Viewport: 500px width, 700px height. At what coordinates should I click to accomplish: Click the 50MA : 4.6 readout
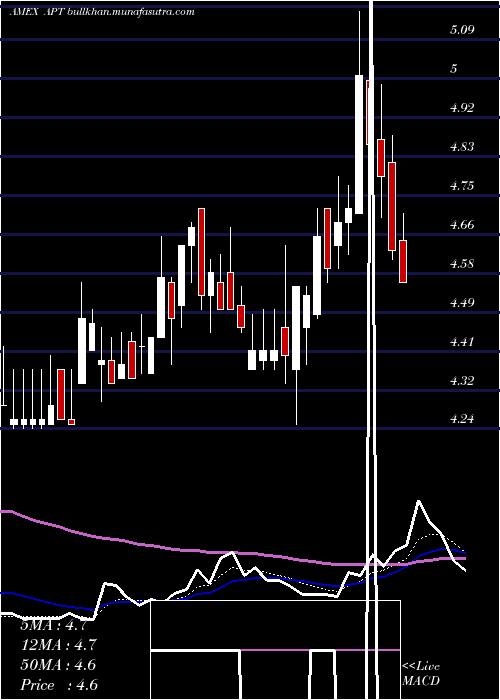click(x=58, y=665)
